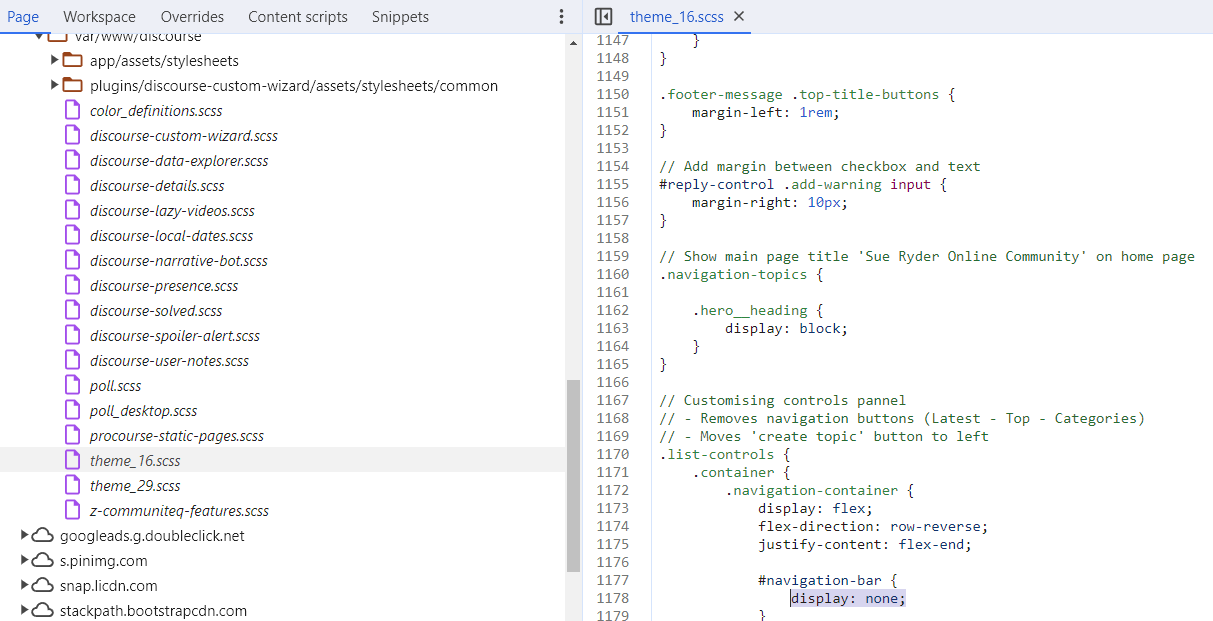Click line number 1178 in the gutter
The height and width of the screenshot is (621, 1213).
611,598
